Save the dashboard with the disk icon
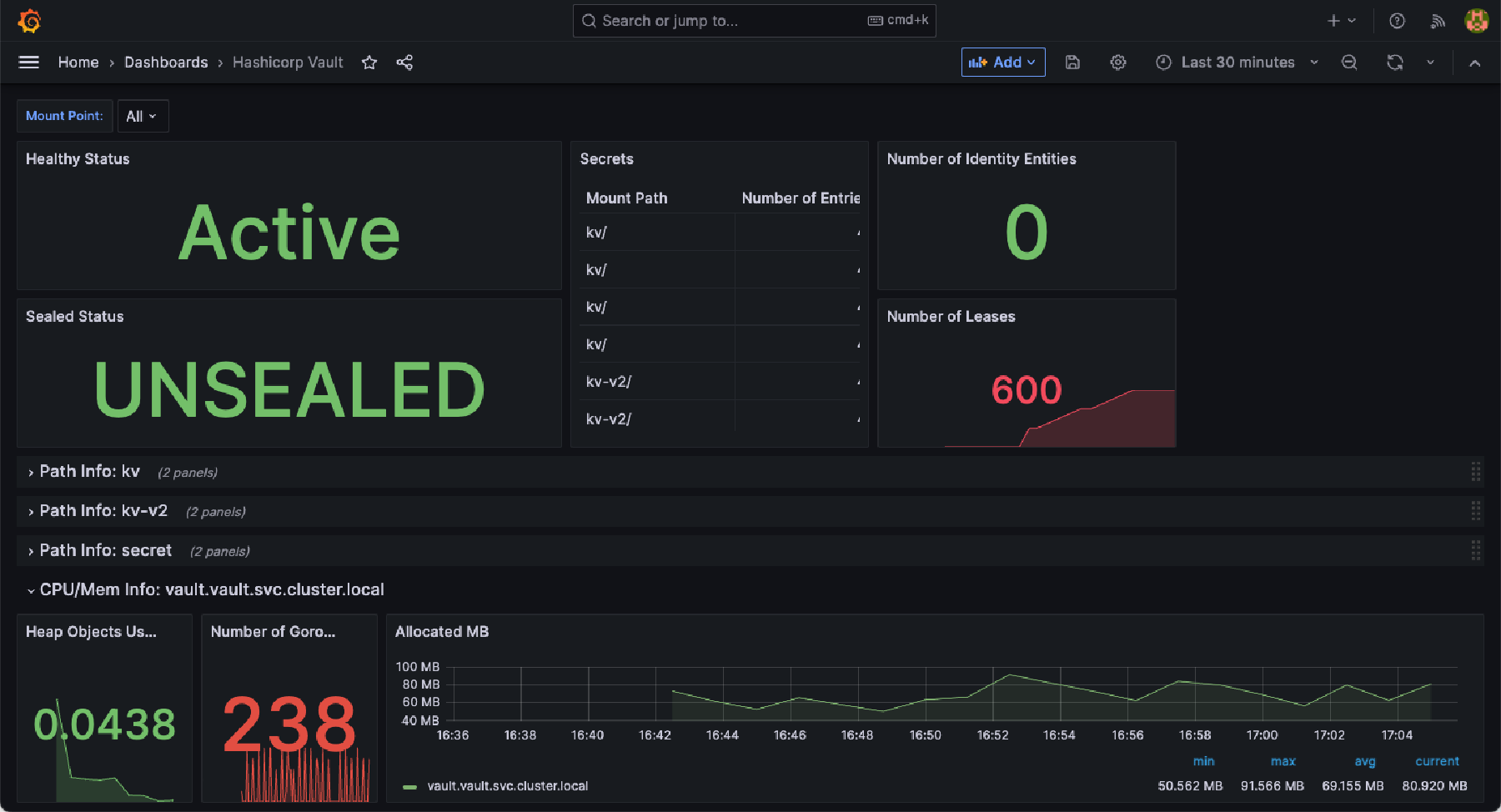This screenshot has width=1501, height=812. point(1073,63)
